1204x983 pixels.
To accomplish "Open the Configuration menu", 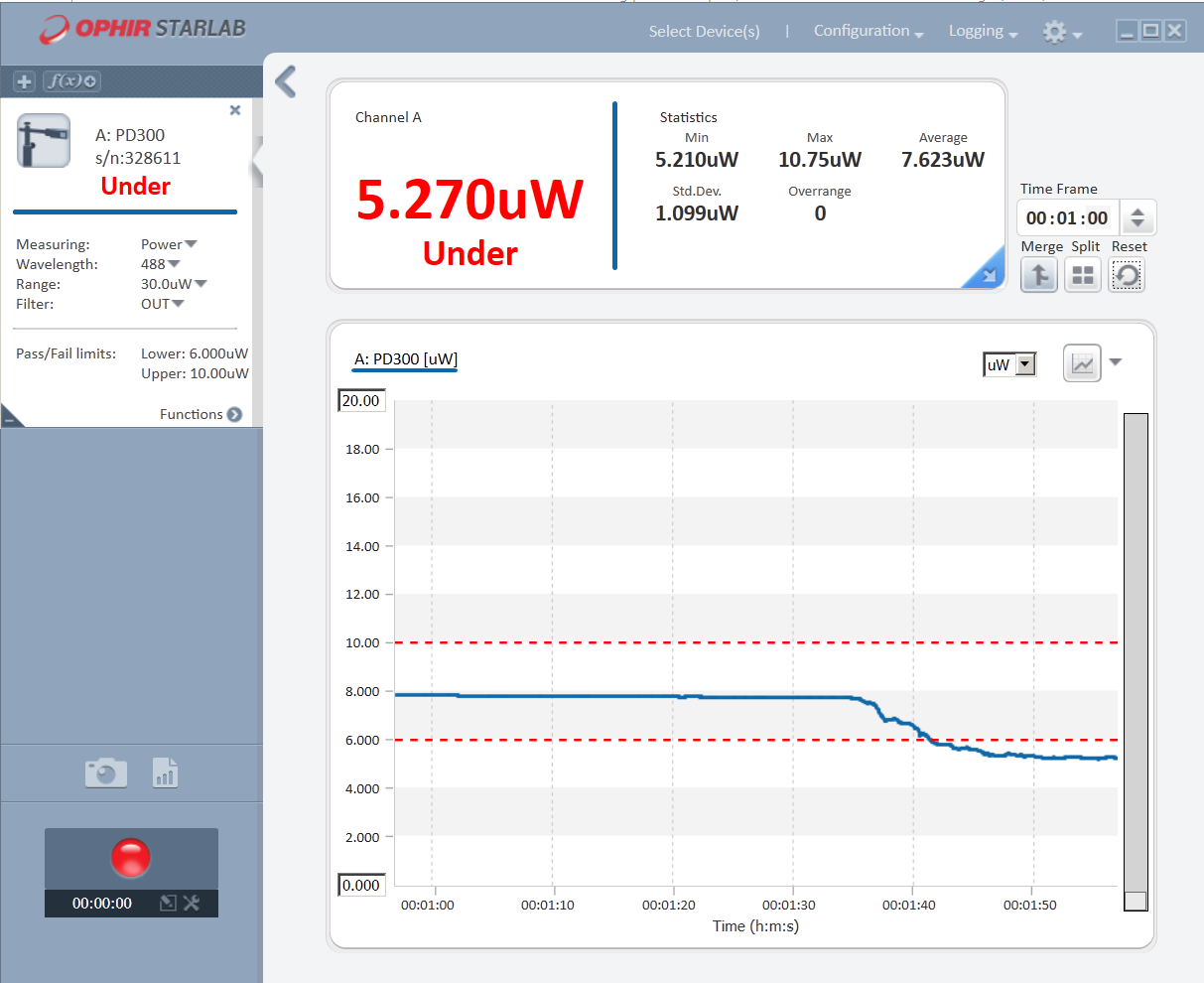I will (868, 31).
